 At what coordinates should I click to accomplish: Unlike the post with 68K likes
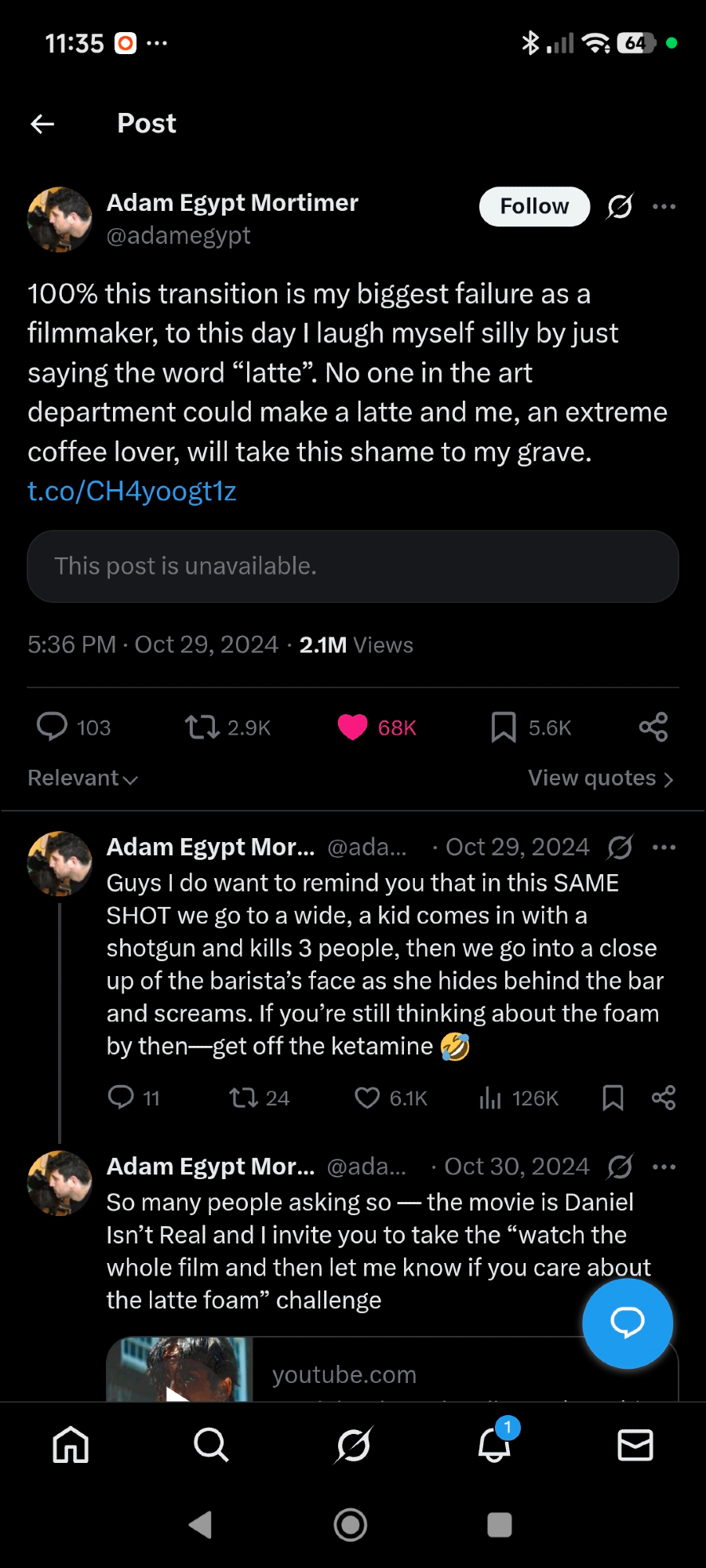click(353, 727)
